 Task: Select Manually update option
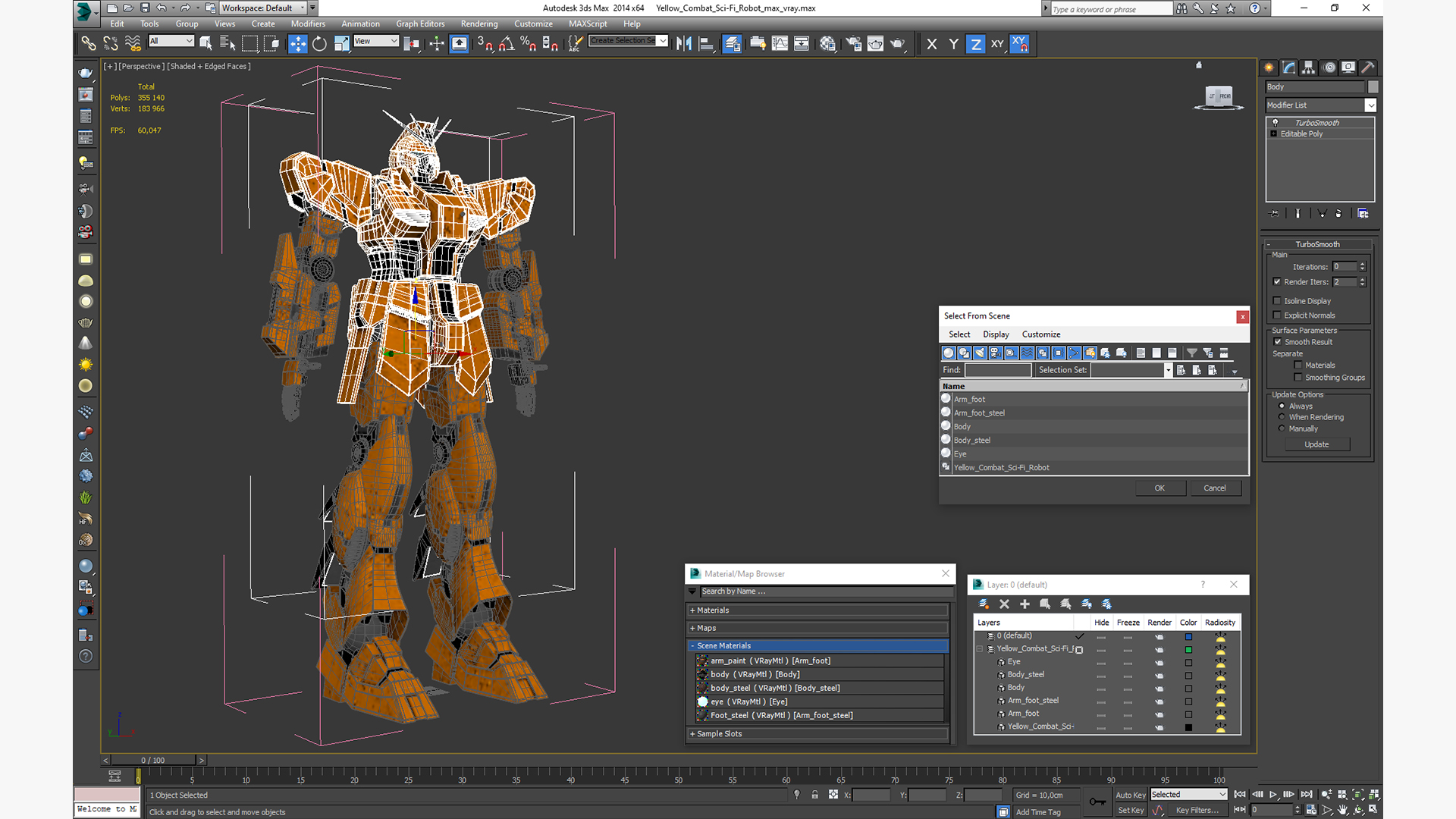pos(1282,428)
